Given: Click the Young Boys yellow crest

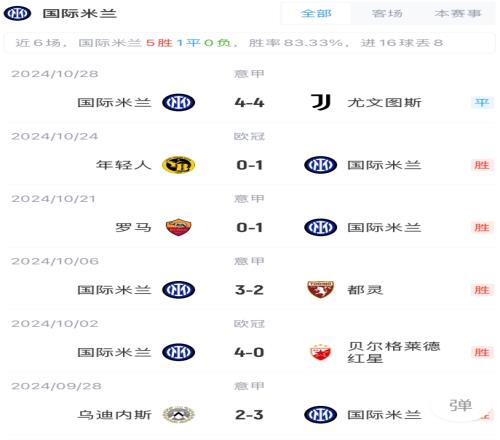Looking at the screenshot, I should [178, 165].
